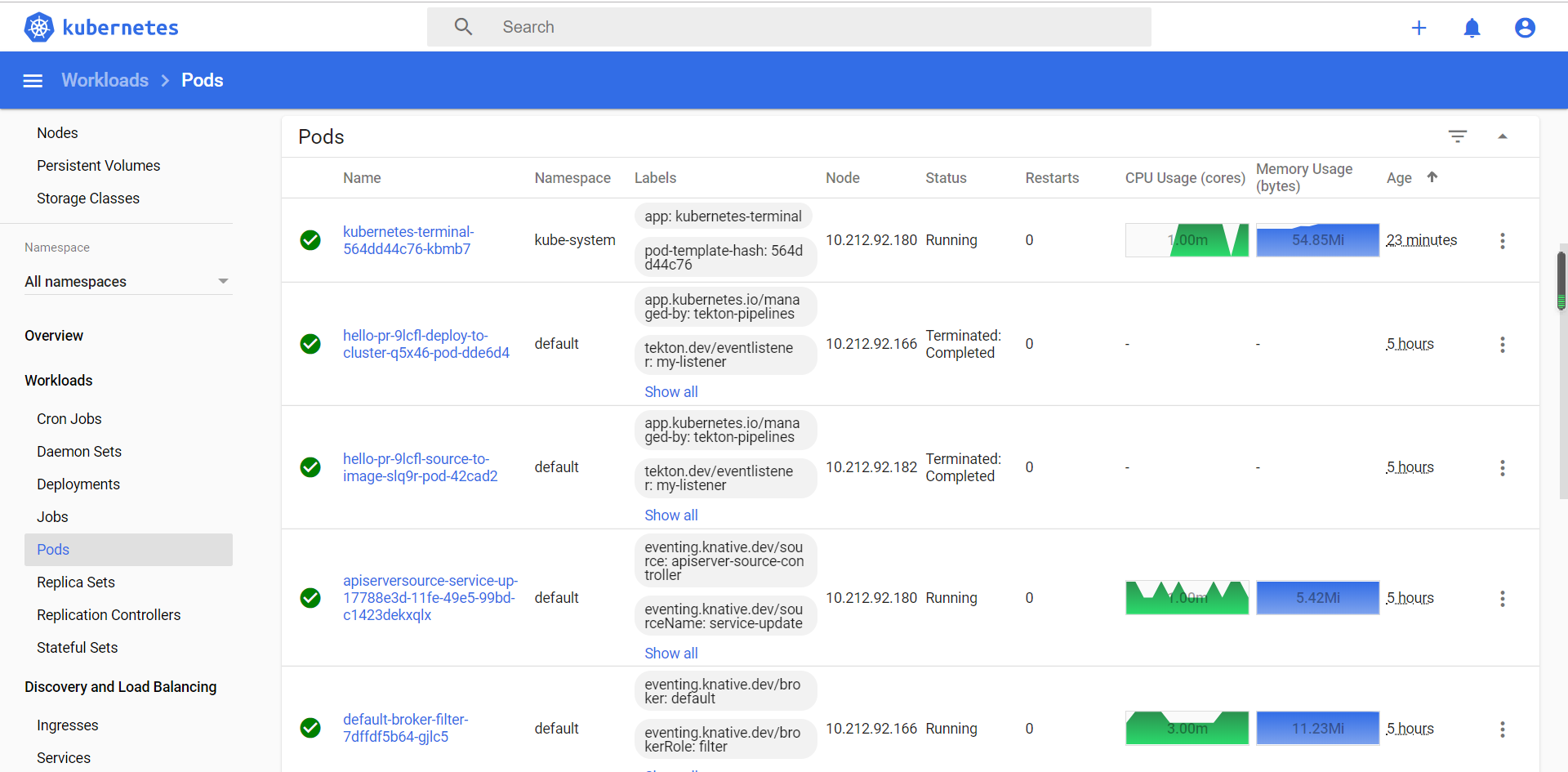Open Stateful Sets in sidebar
Viewport: 1568px width, 772px height.
pyautogui.click(x=78, y=648)
